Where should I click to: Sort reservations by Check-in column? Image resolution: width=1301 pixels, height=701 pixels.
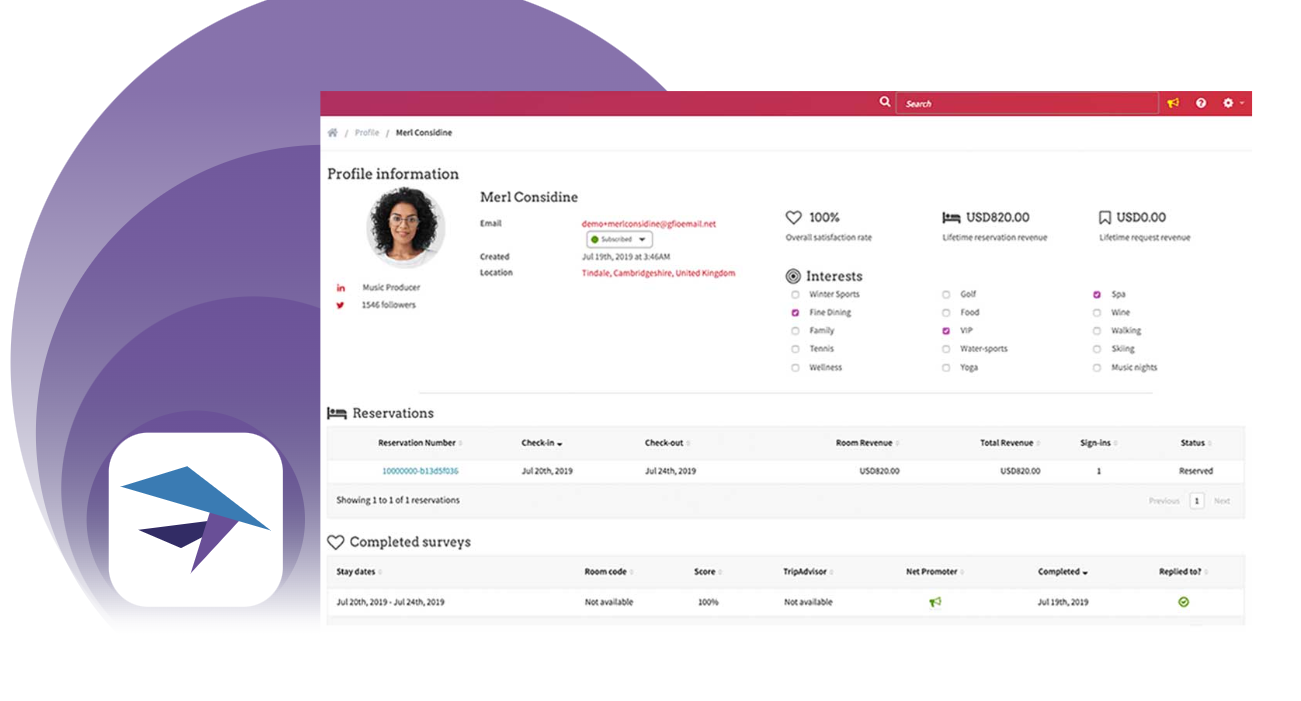click(542, 443)
